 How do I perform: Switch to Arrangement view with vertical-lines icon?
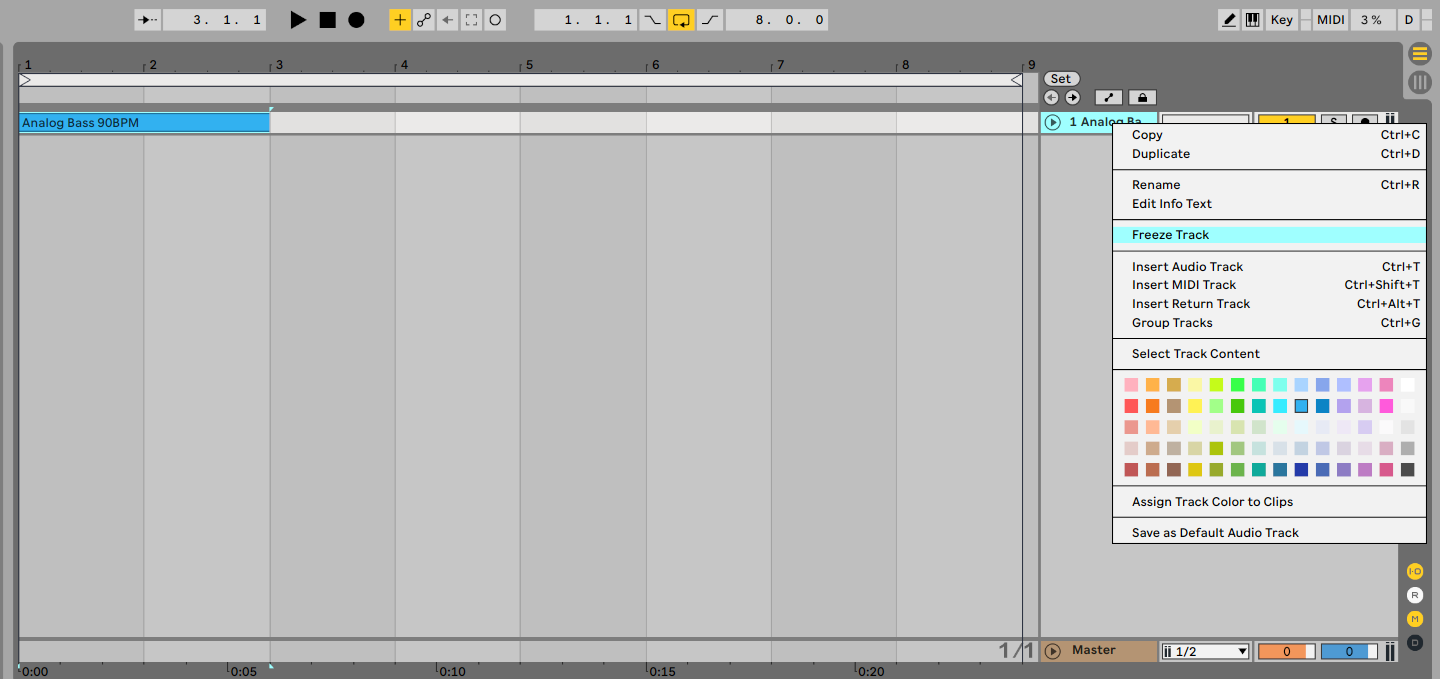[x=1419, y=83]
